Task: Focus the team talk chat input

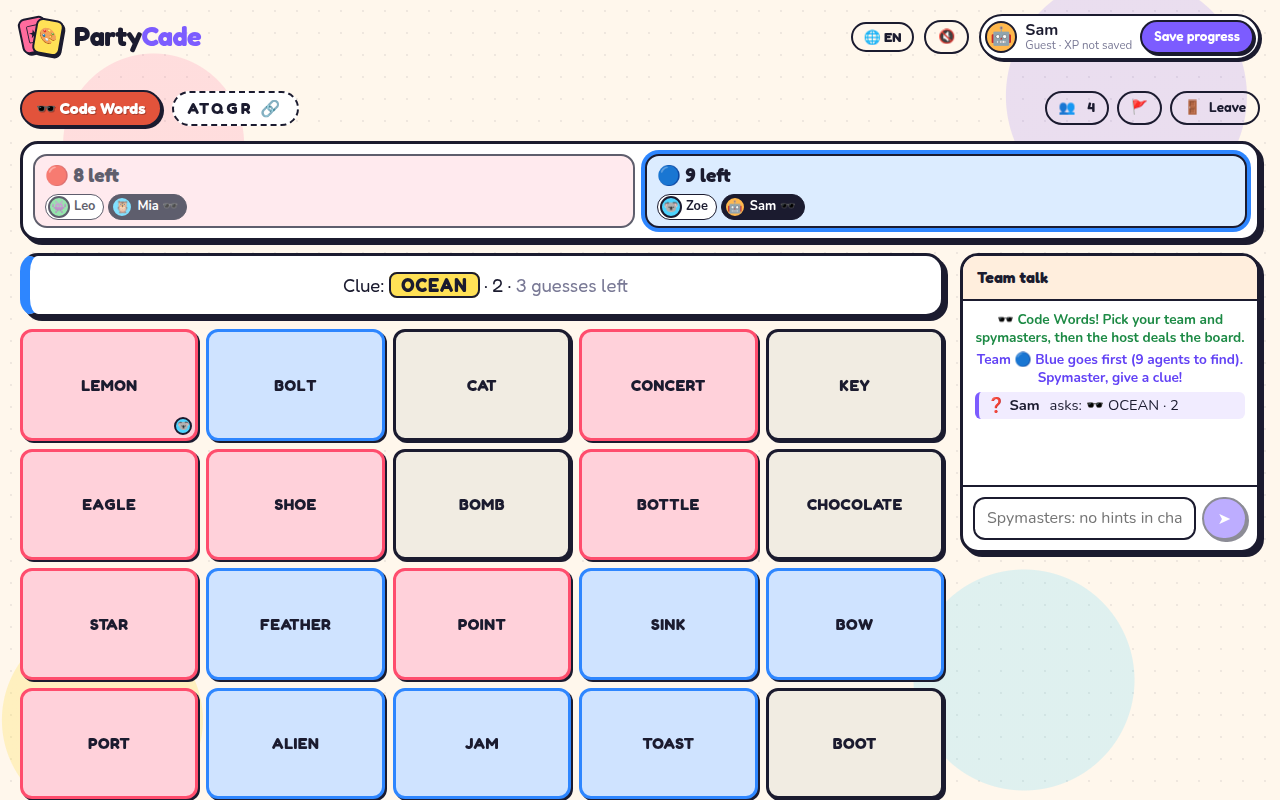Action: (x=1084, y=518)
